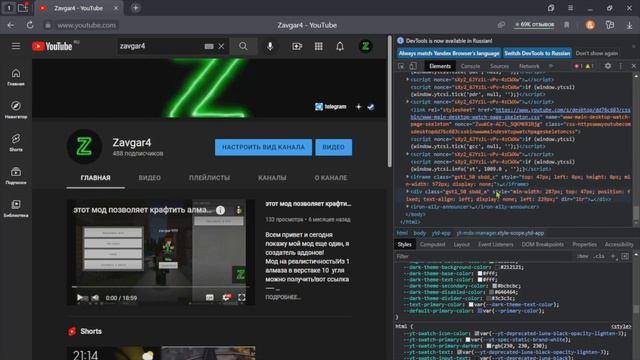
Task: Open the Console DevTools tab
Action: point(470,66)
